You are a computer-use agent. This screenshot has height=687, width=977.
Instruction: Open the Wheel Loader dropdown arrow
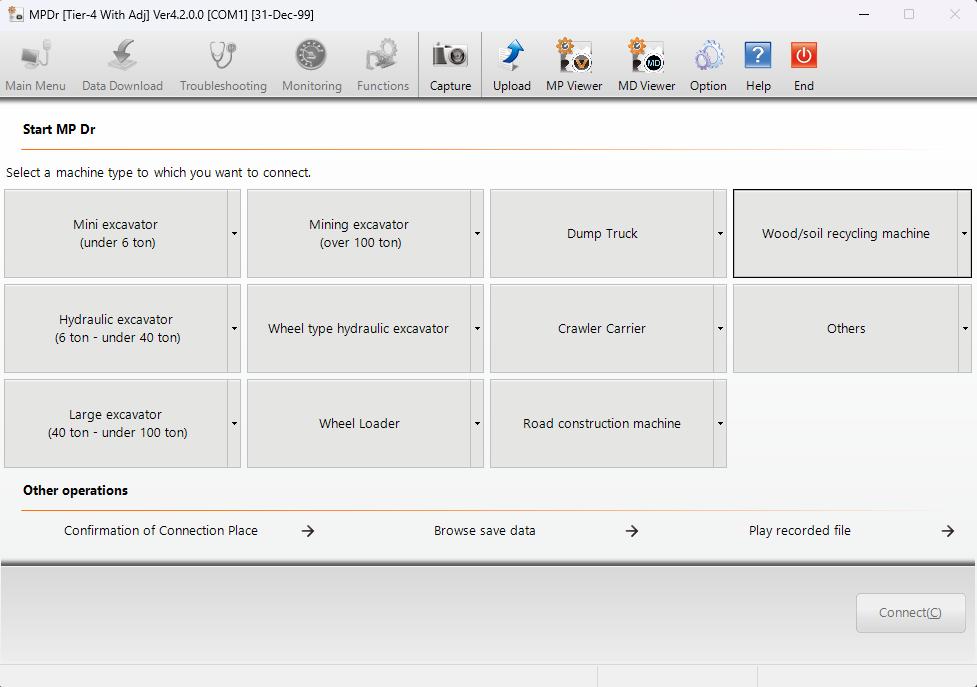(477, 424)
